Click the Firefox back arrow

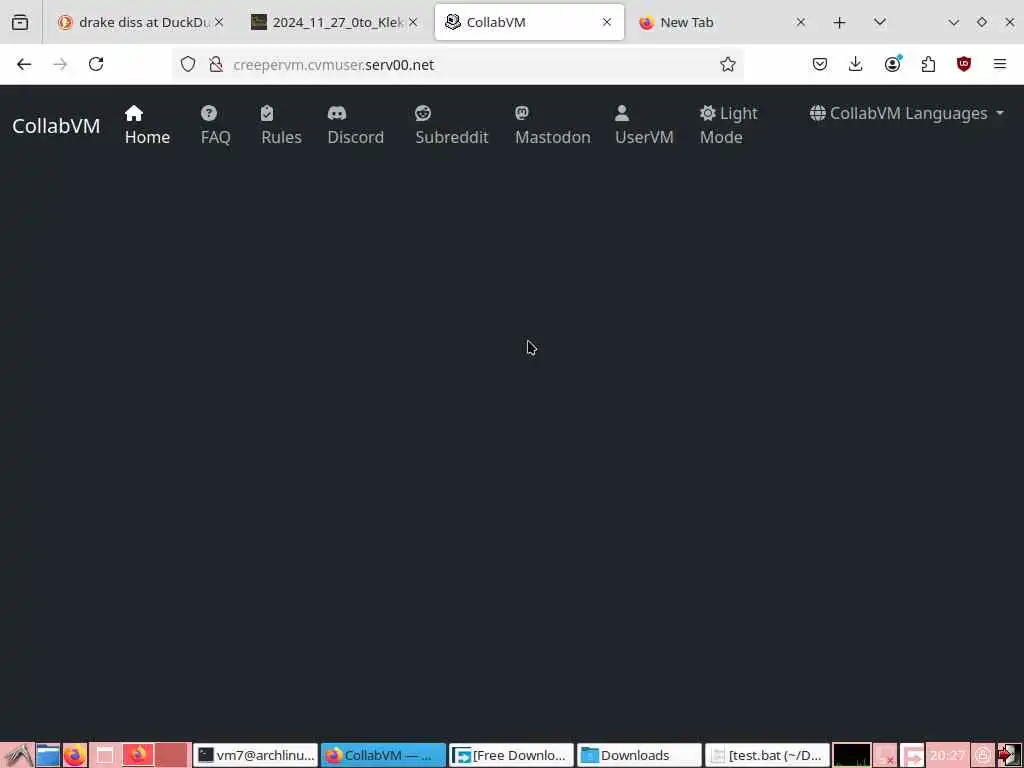tap(24, 64)
